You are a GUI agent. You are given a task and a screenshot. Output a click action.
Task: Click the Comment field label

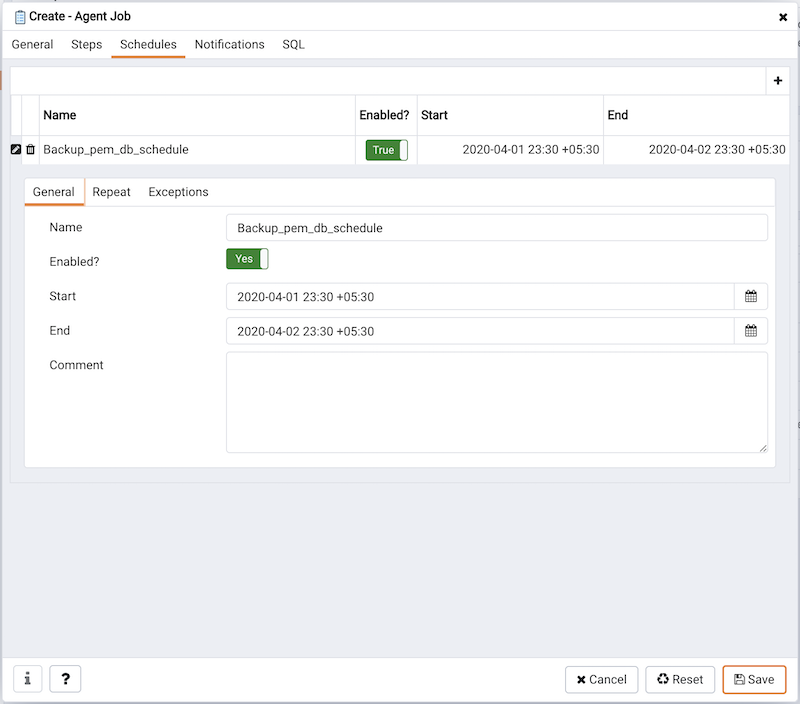(77, 365)
